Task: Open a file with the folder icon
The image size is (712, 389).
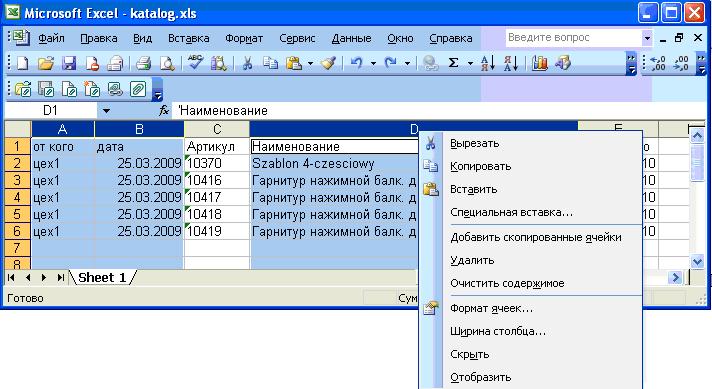Action: point(46,63)
